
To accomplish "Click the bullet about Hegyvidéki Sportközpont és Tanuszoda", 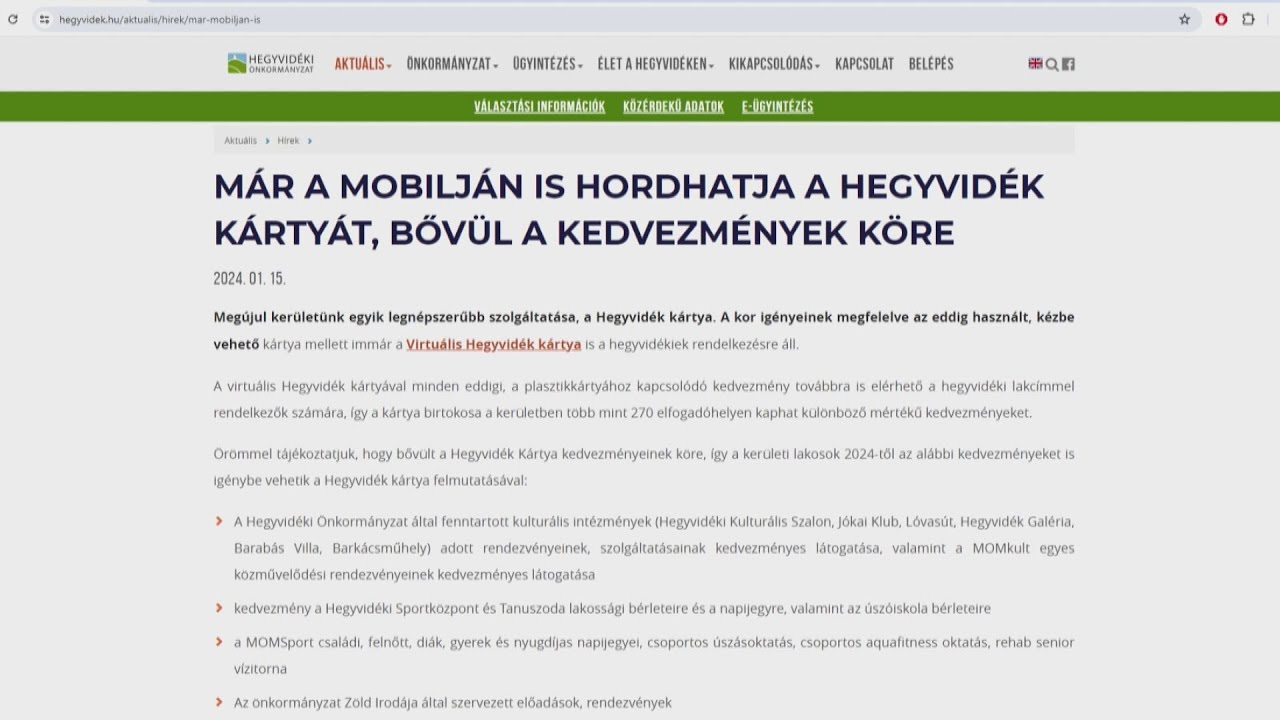I will 612,608.
